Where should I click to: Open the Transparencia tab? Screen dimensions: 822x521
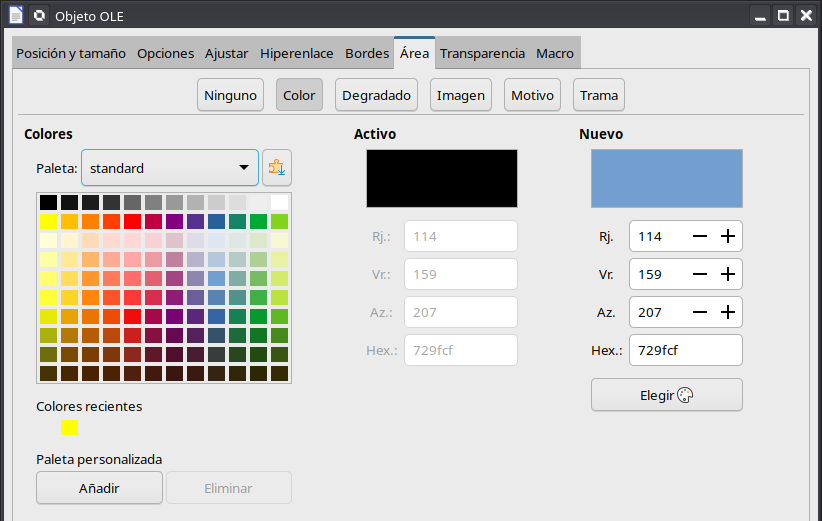pos(482,53)
